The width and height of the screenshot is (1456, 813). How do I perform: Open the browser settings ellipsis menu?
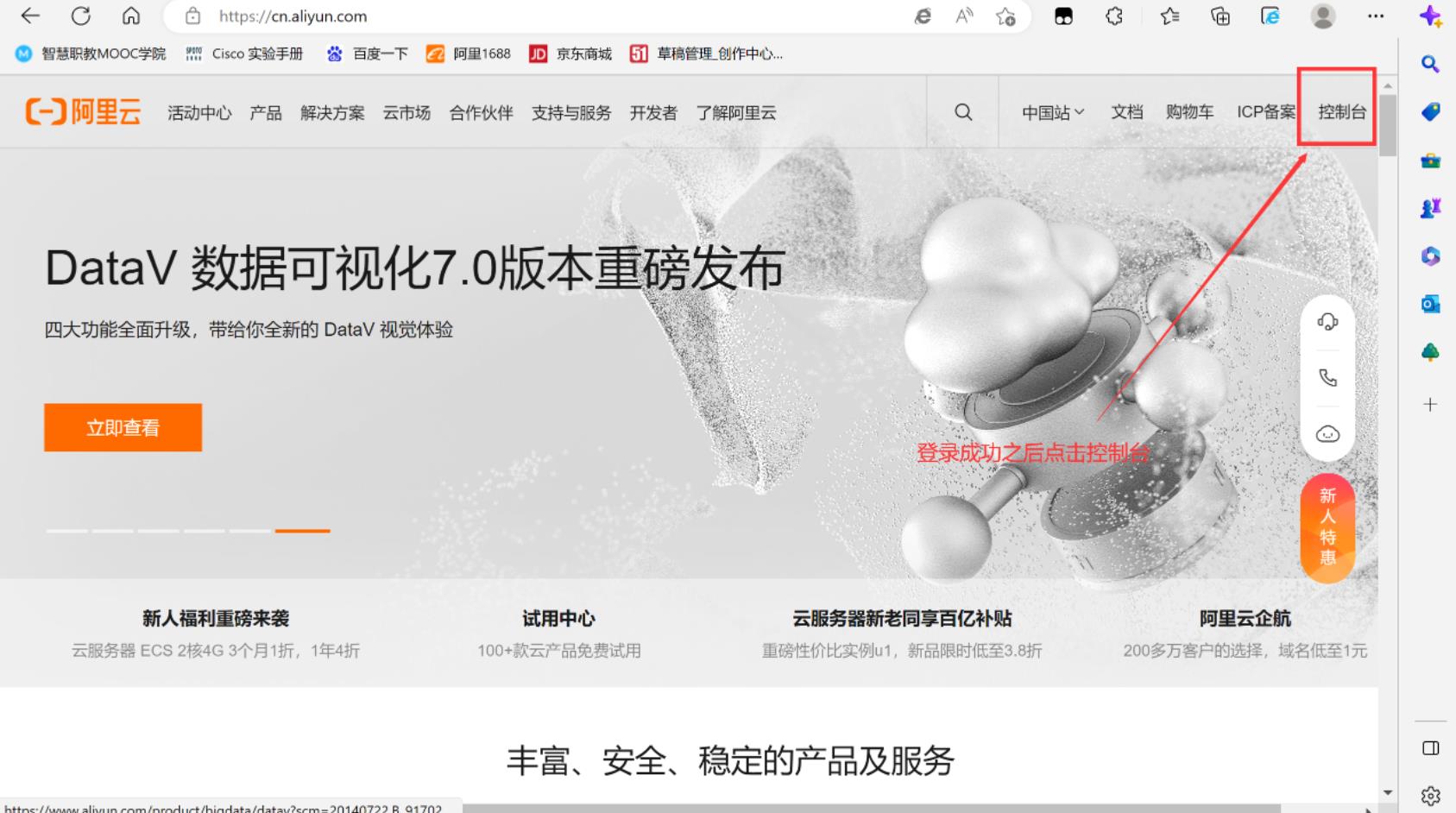tap(1376, 16)
